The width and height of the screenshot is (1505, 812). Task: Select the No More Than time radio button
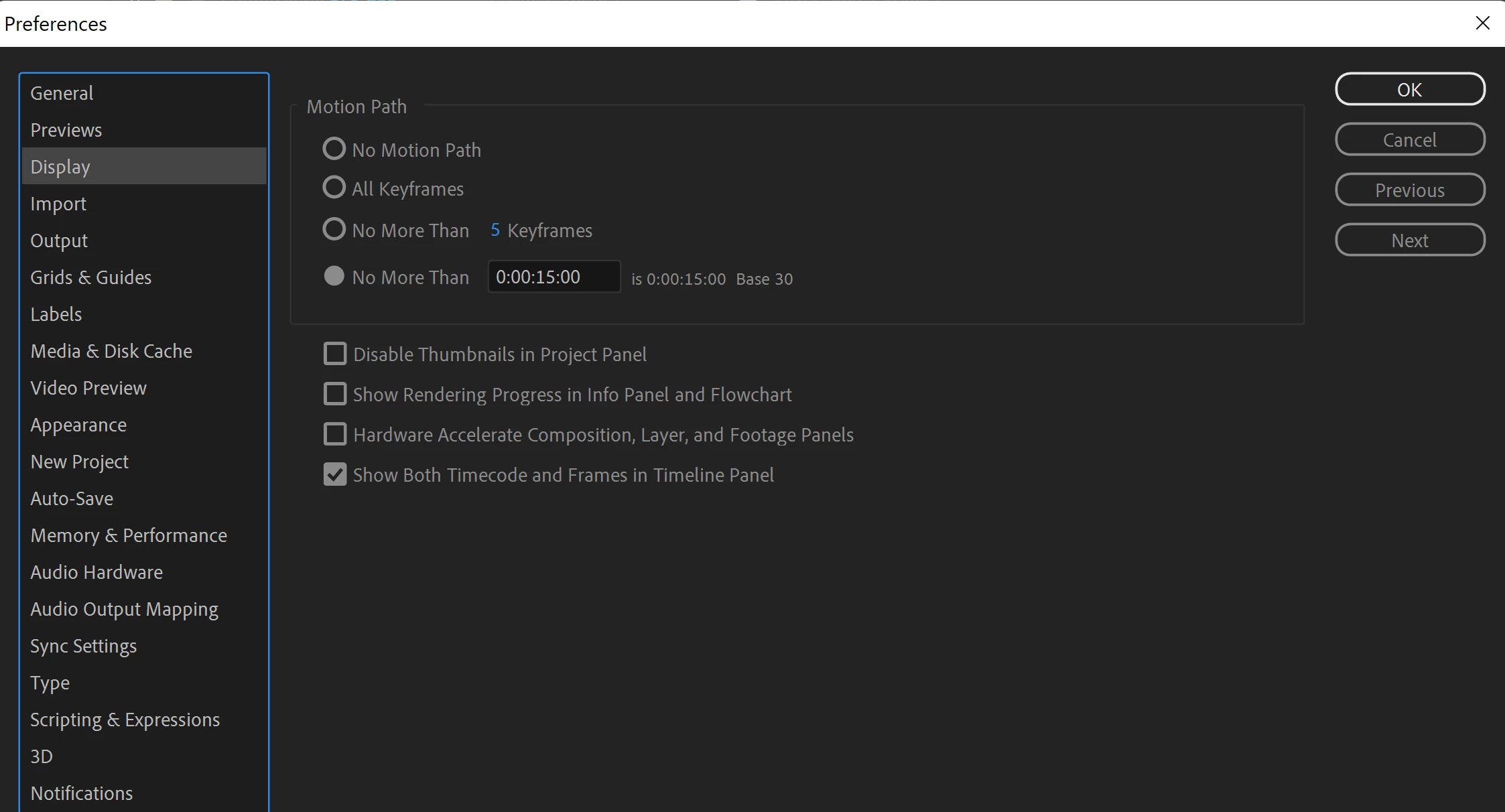334,276
